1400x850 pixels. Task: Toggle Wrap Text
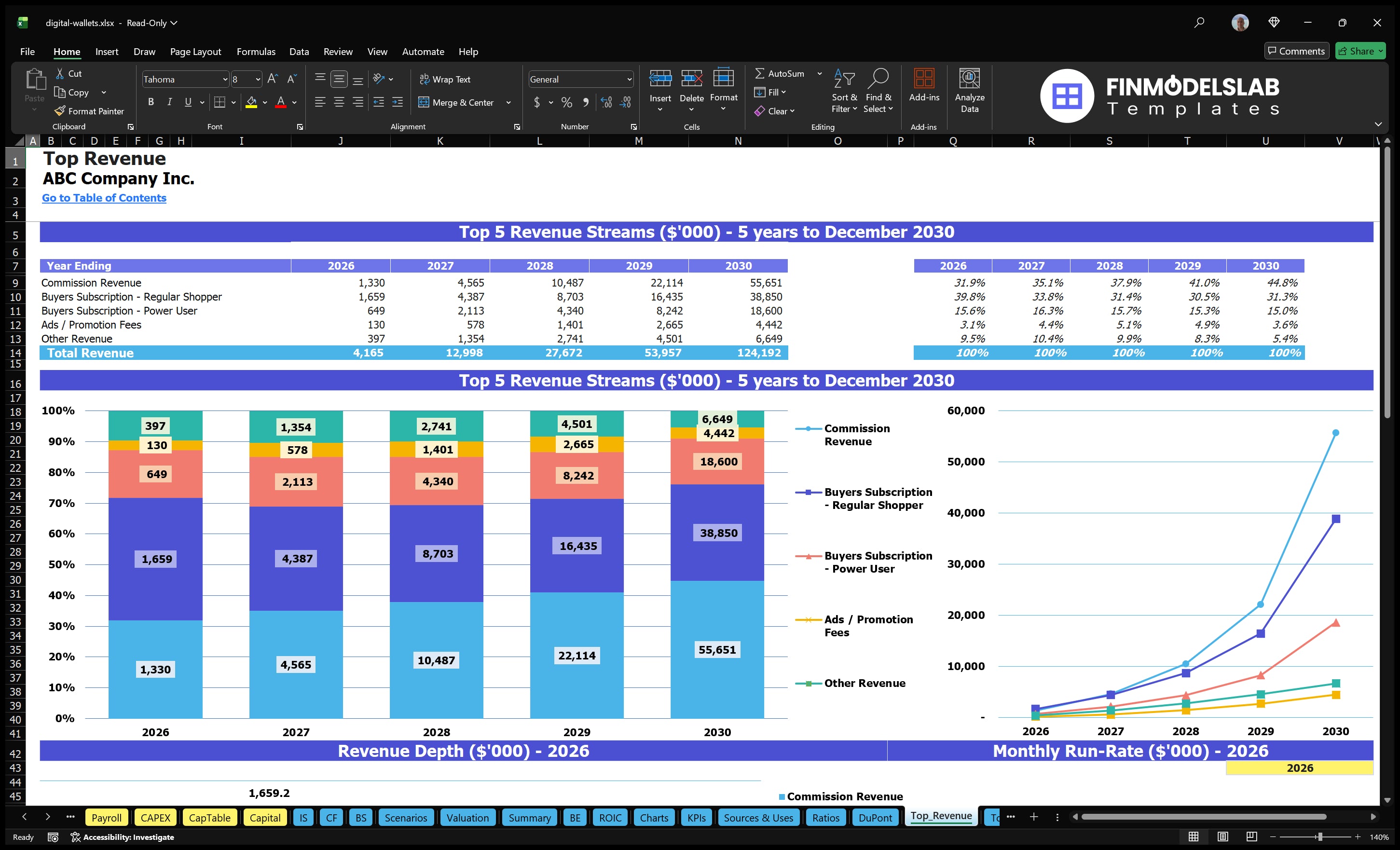[x=445, y=79]
